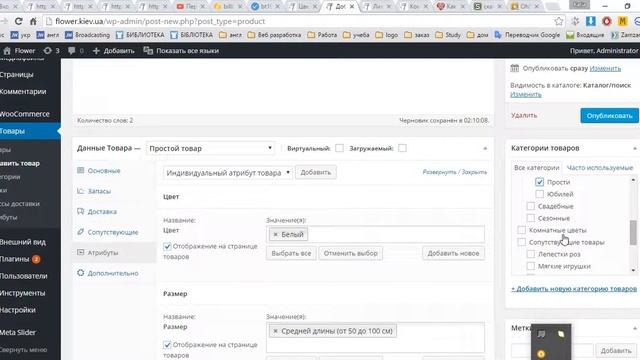Check the Юбилей category

point(540,194)
